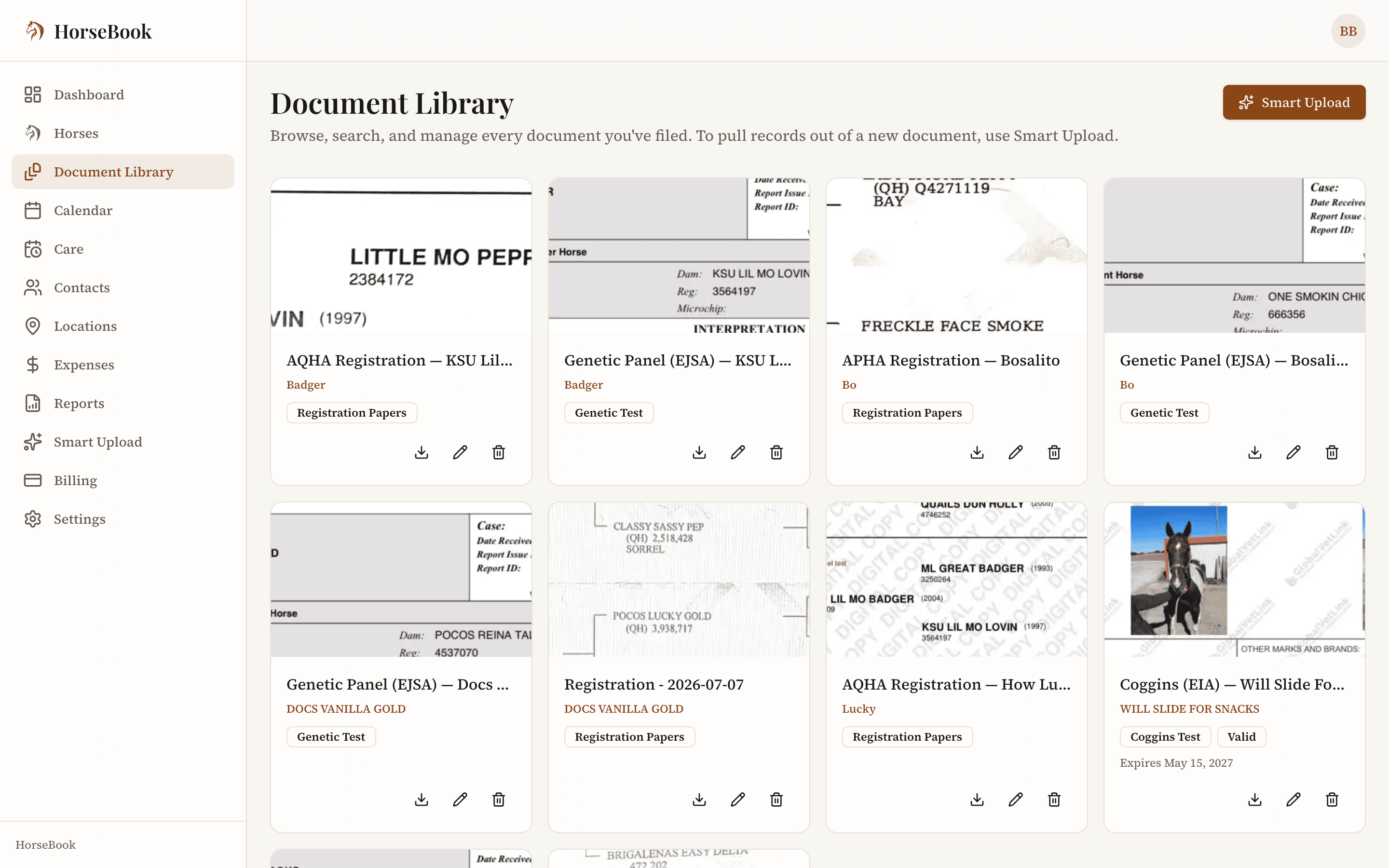Edit the Coggins (EIA) document
1389x868 pixels.
pos(1293,800)
